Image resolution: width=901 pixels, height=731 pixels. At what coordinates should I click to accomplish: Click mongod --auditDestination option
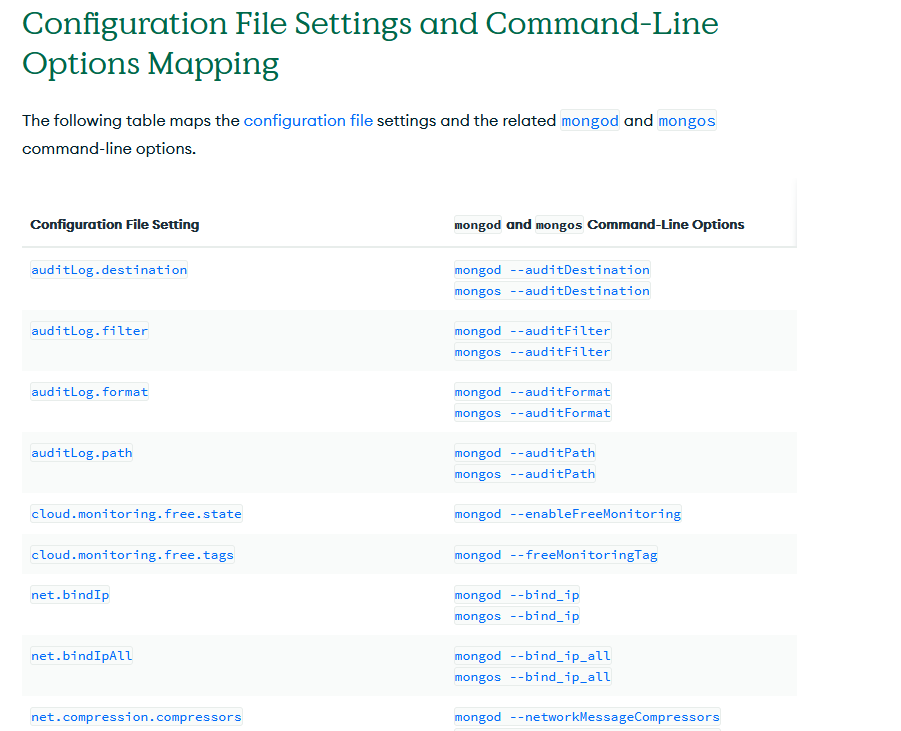point(552,270)
